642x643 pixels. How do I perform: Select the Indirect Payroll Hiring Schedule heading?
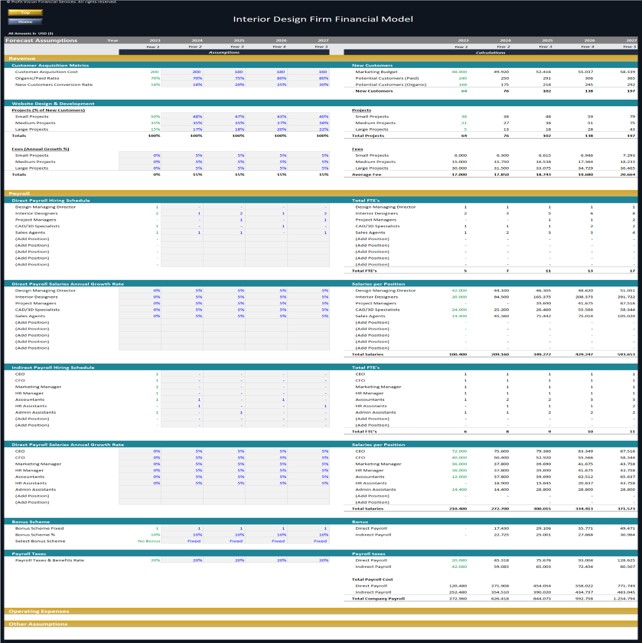click(53, 367)
